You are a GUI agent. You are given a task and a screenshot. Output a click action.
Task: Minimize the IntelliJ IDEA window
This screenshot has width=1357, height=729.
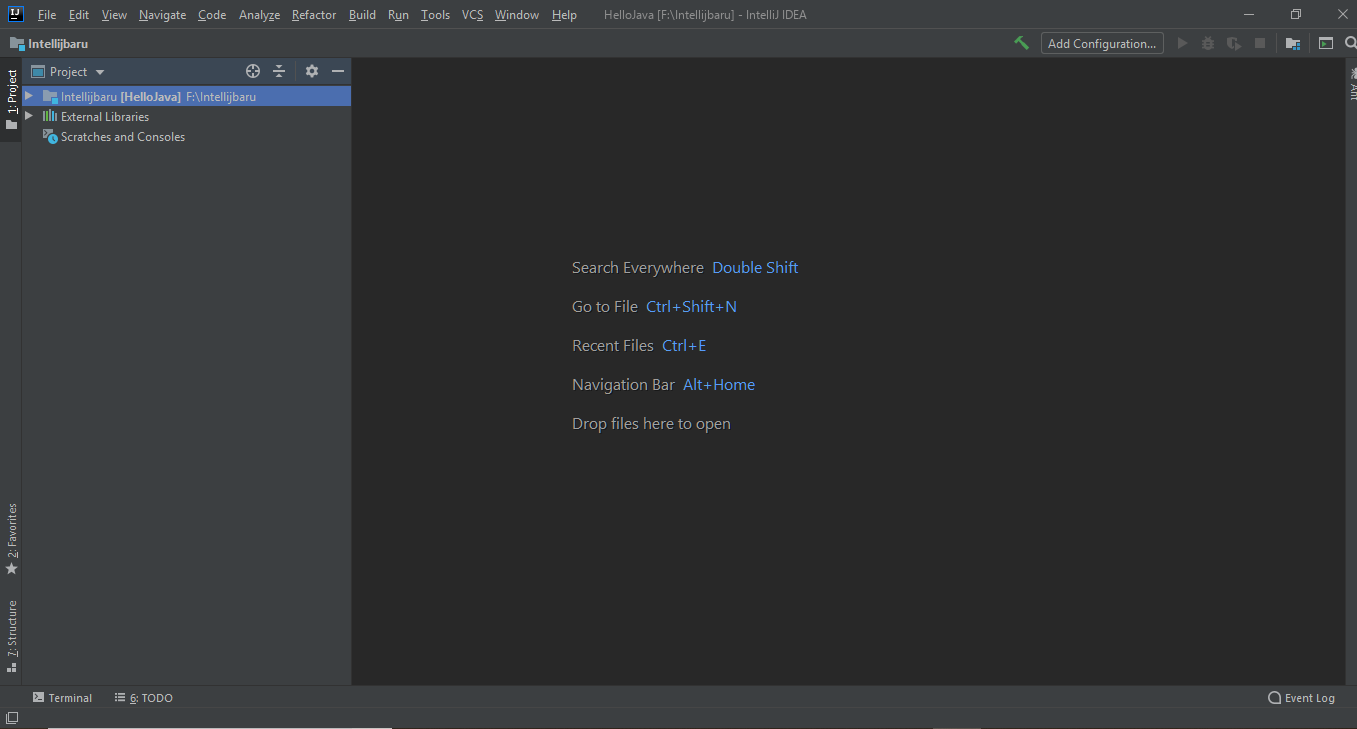1250,14
